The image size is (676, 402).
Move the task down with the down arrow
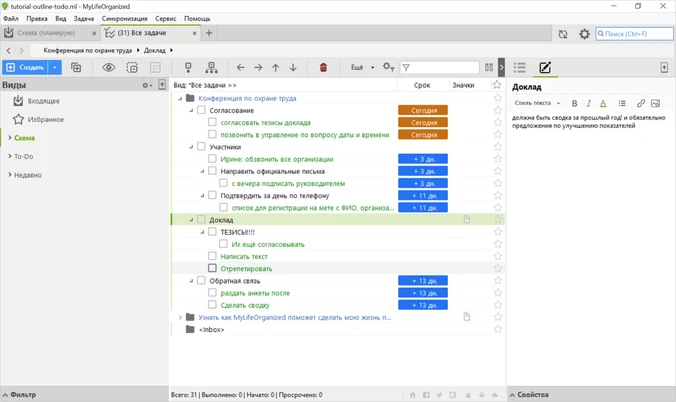293,67
